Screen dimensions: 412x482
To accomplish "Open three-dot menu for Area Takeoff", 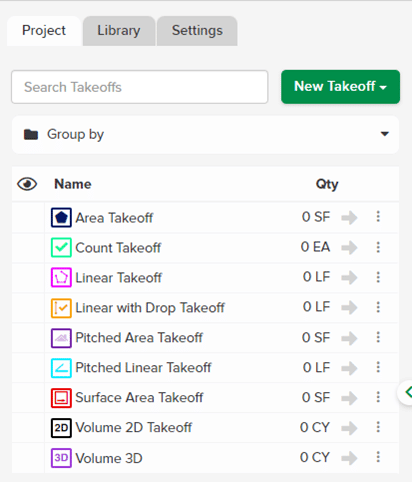I will [x=378, y=217].
